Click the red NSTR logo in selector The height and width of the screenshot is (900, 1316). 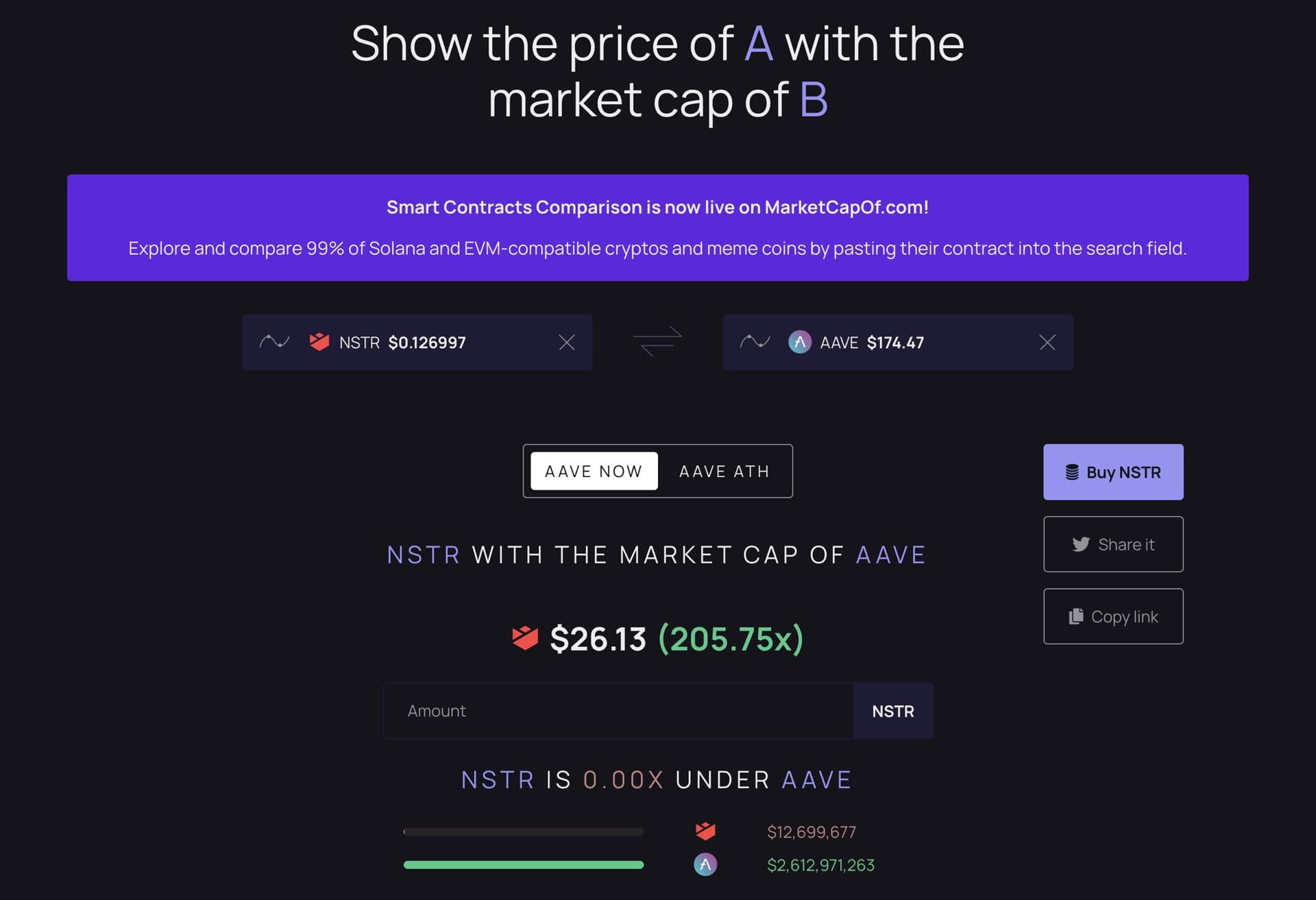(319, 341)
